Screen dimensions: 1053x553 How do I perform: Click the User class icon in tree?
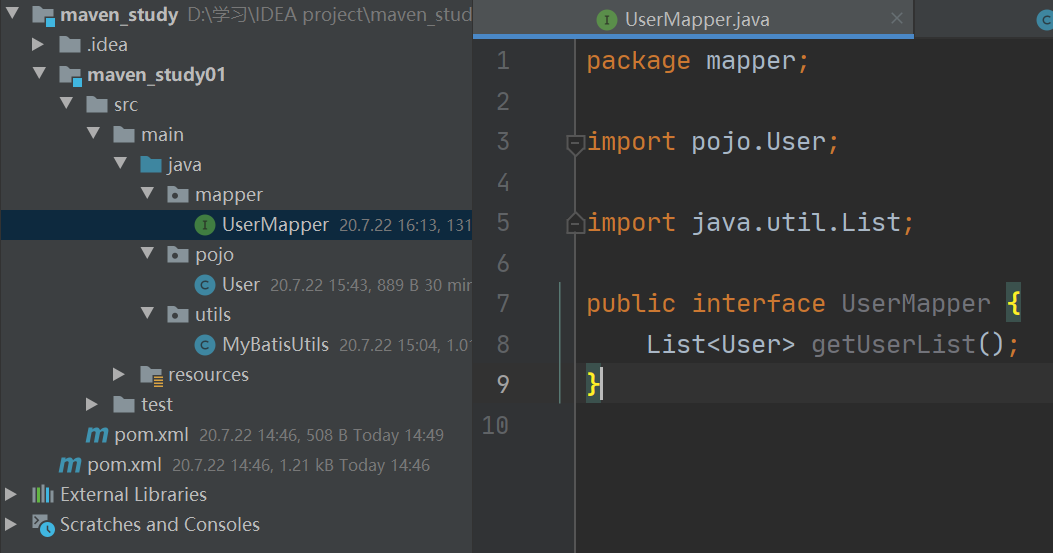[x=205, y=285]
